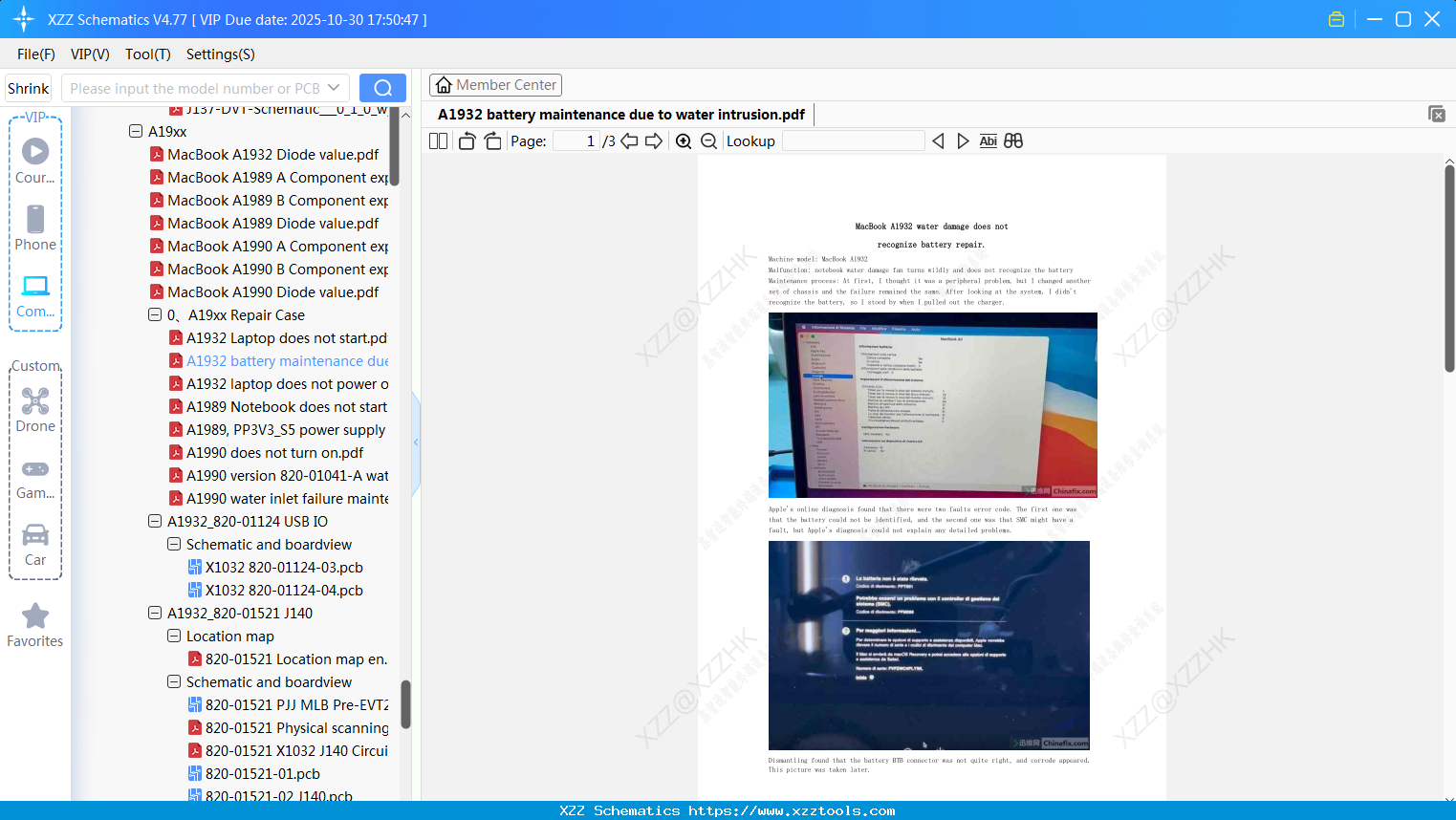The width and height of the screenshot is (1456, 820).
Task: Open 820-01521 Location map PDF
Action: coord(288,659)
